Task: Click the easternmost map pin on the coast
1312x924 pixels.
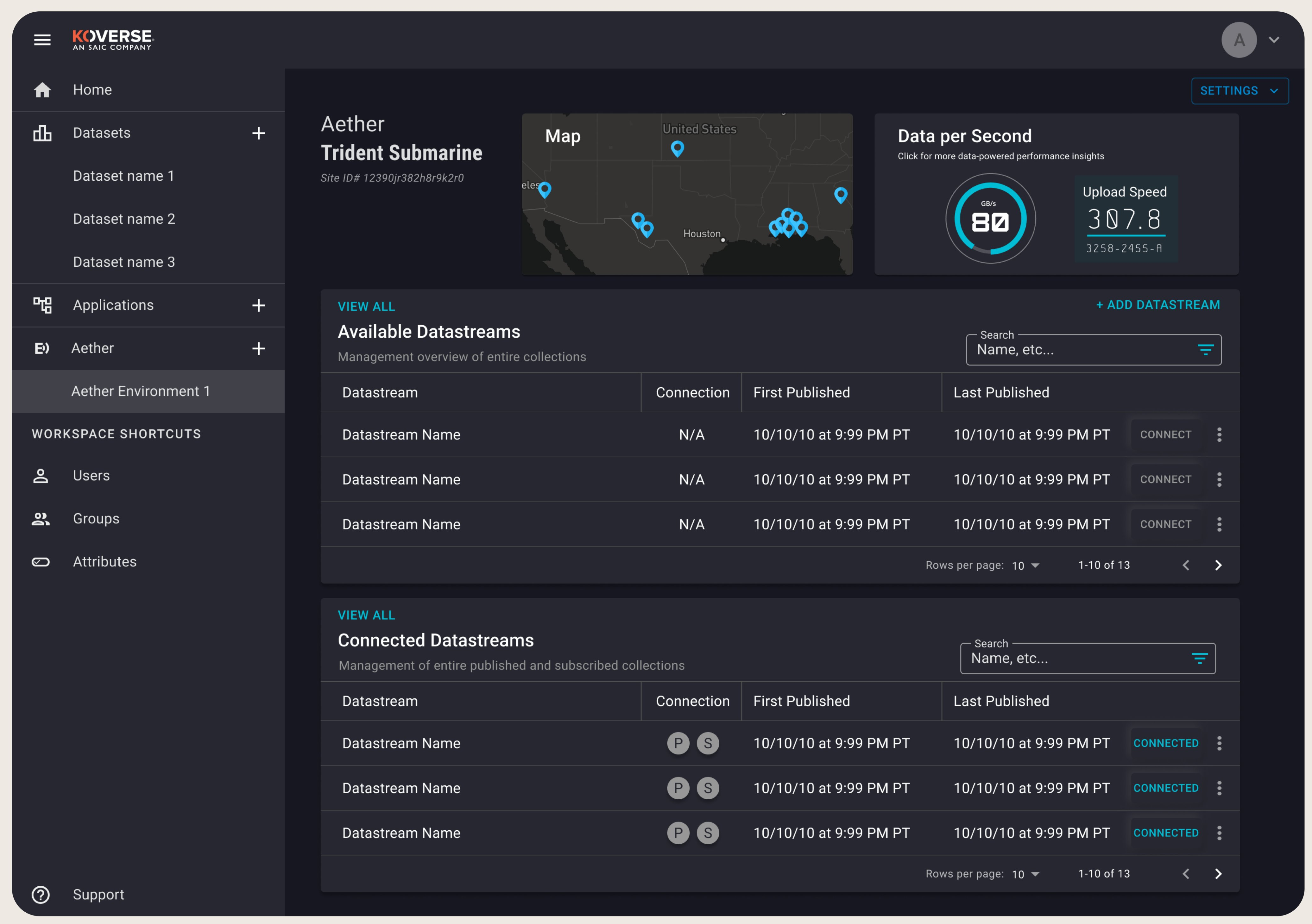Action: (x=841, y=195)
